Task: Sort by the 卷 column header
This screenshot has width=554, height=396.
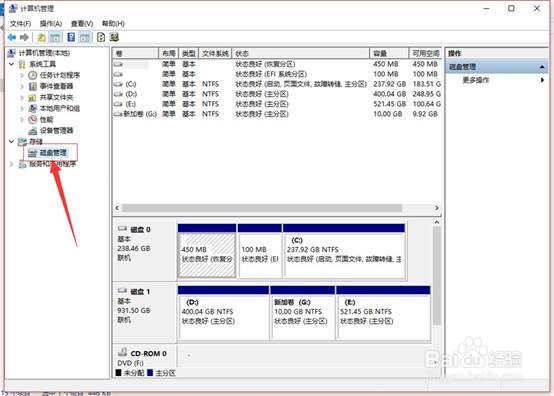Action: (x=136, y=53)
